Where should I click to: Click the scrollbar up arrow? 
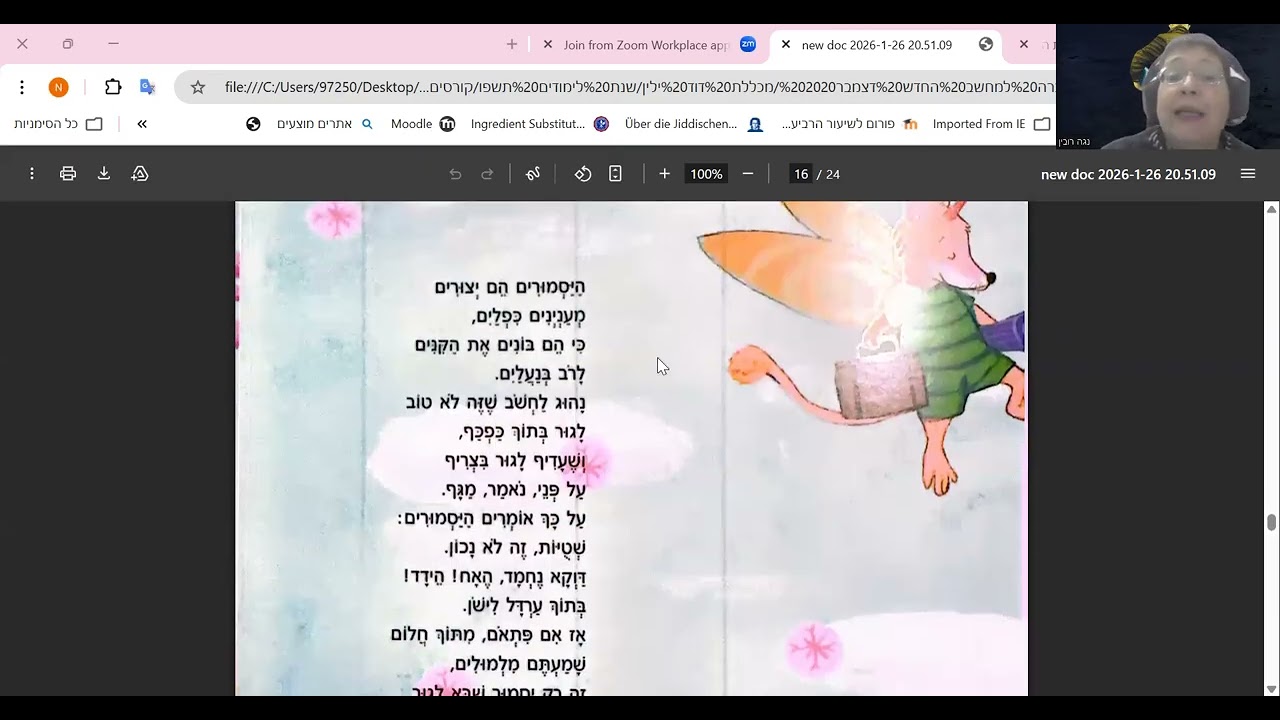click(x=1272, y=209)
